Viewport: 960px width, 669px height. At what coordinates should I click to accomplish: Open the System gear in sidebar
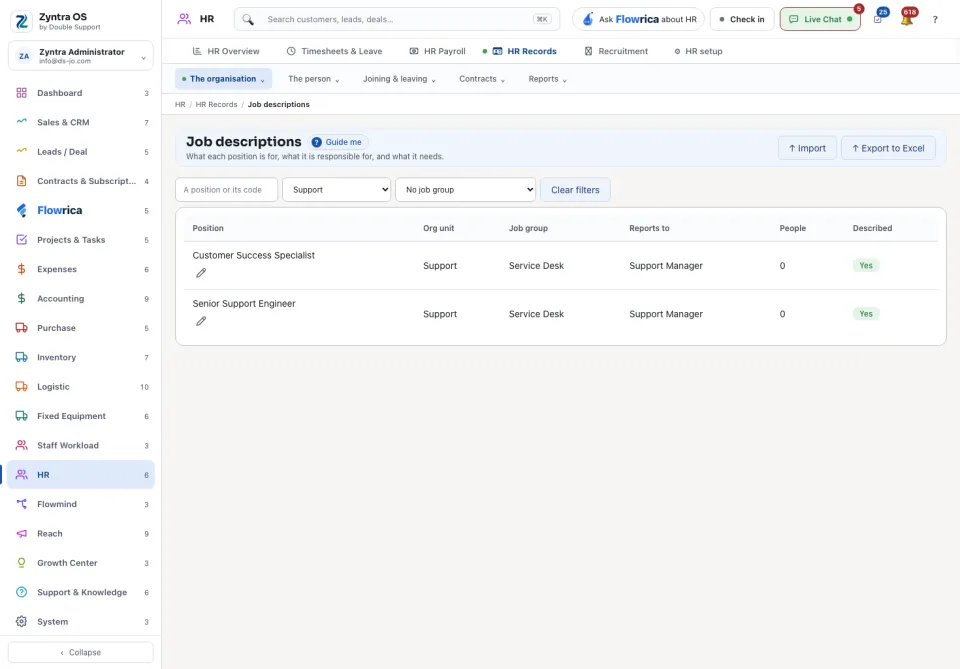coord(21,621)
